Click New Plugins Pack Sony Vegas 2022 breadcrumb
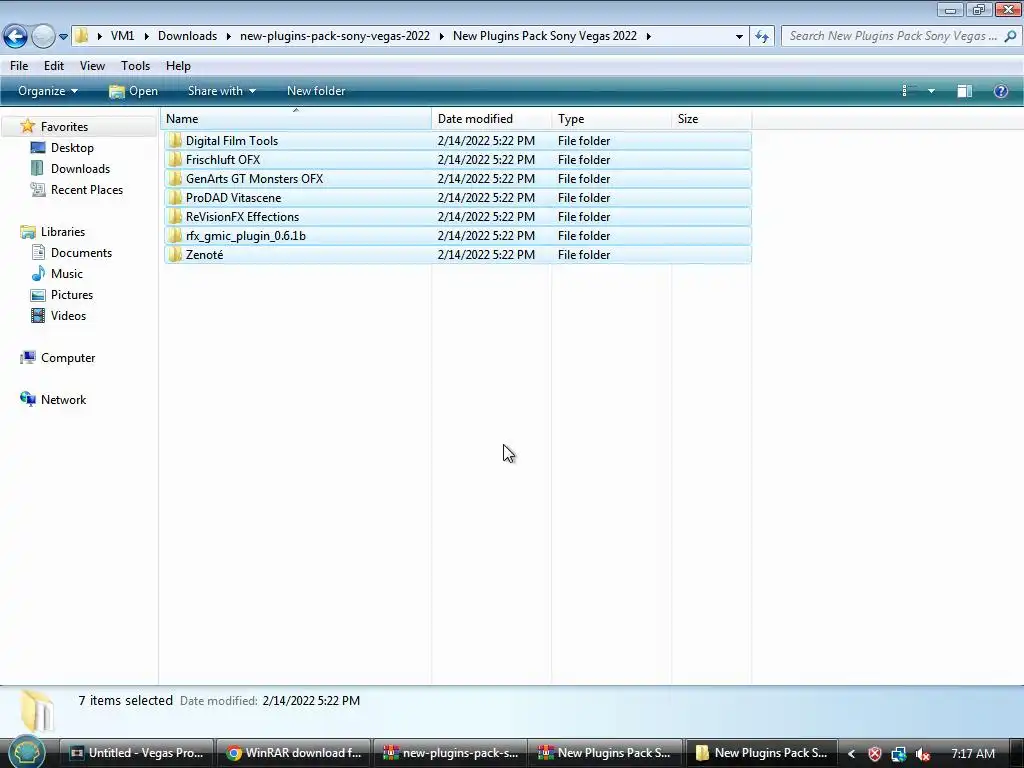Viewport: 1024px width, 768px height. tap(545, 36)
